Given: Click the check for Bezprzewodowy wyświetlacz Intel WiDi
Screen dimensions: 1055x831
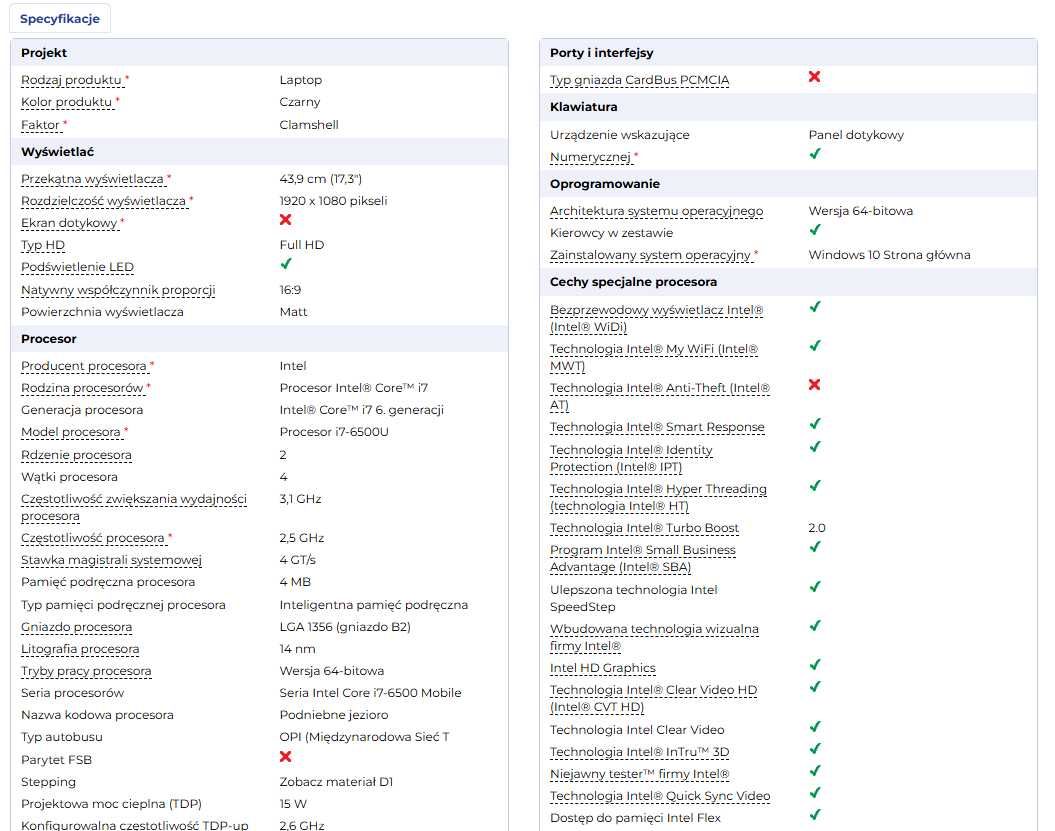Looking at the screenshot, I should [x=815, y=307].
